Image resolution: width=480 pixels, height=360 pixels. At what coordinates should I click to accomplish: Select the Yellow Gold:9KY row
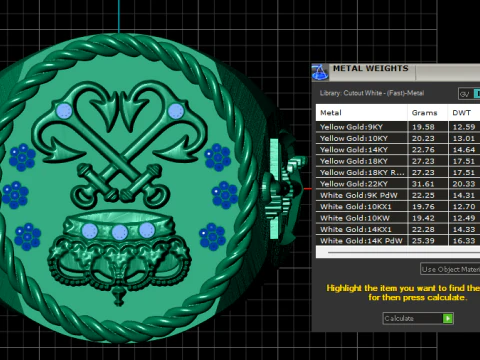pyautogui.click(x=398, y=127)
